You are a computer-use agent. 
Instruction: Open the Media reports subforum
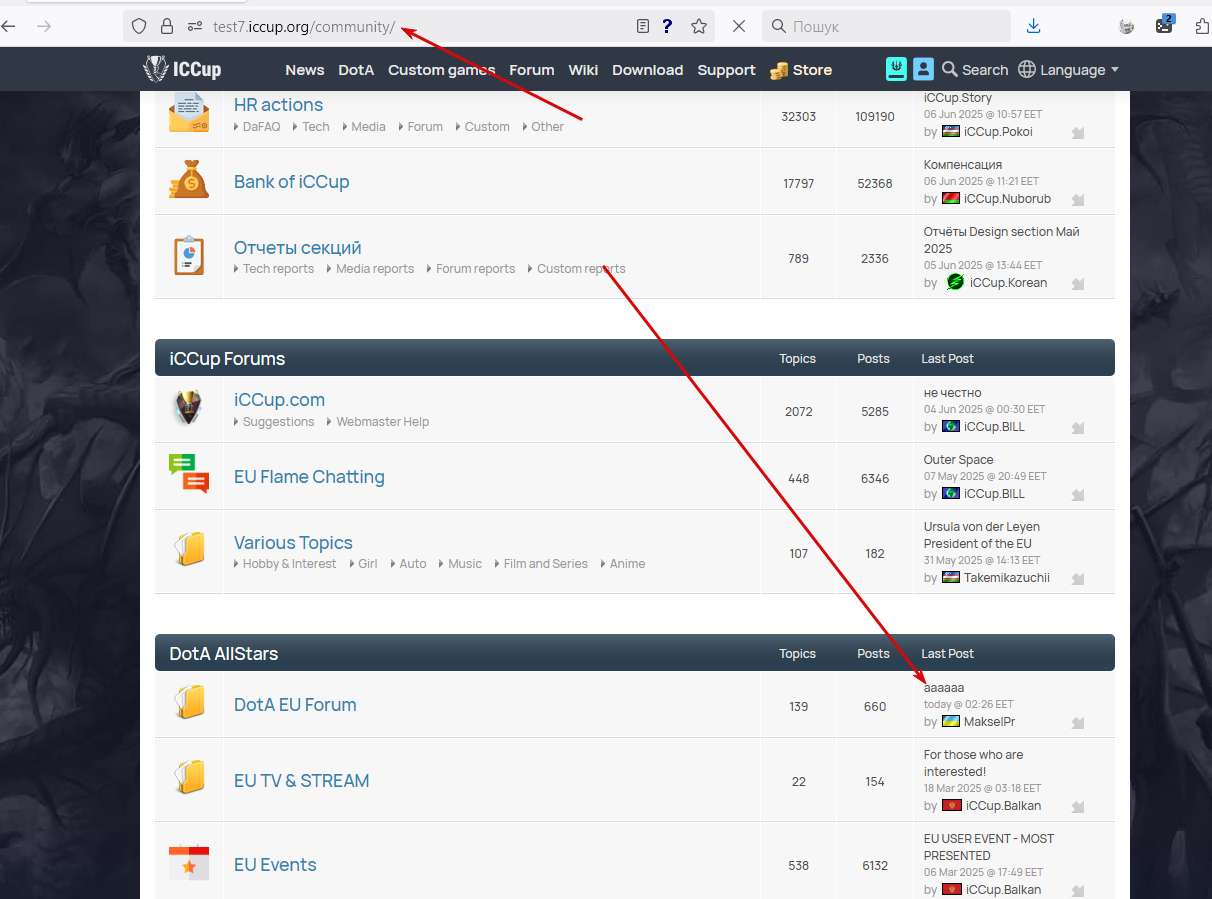click(375, 269)
